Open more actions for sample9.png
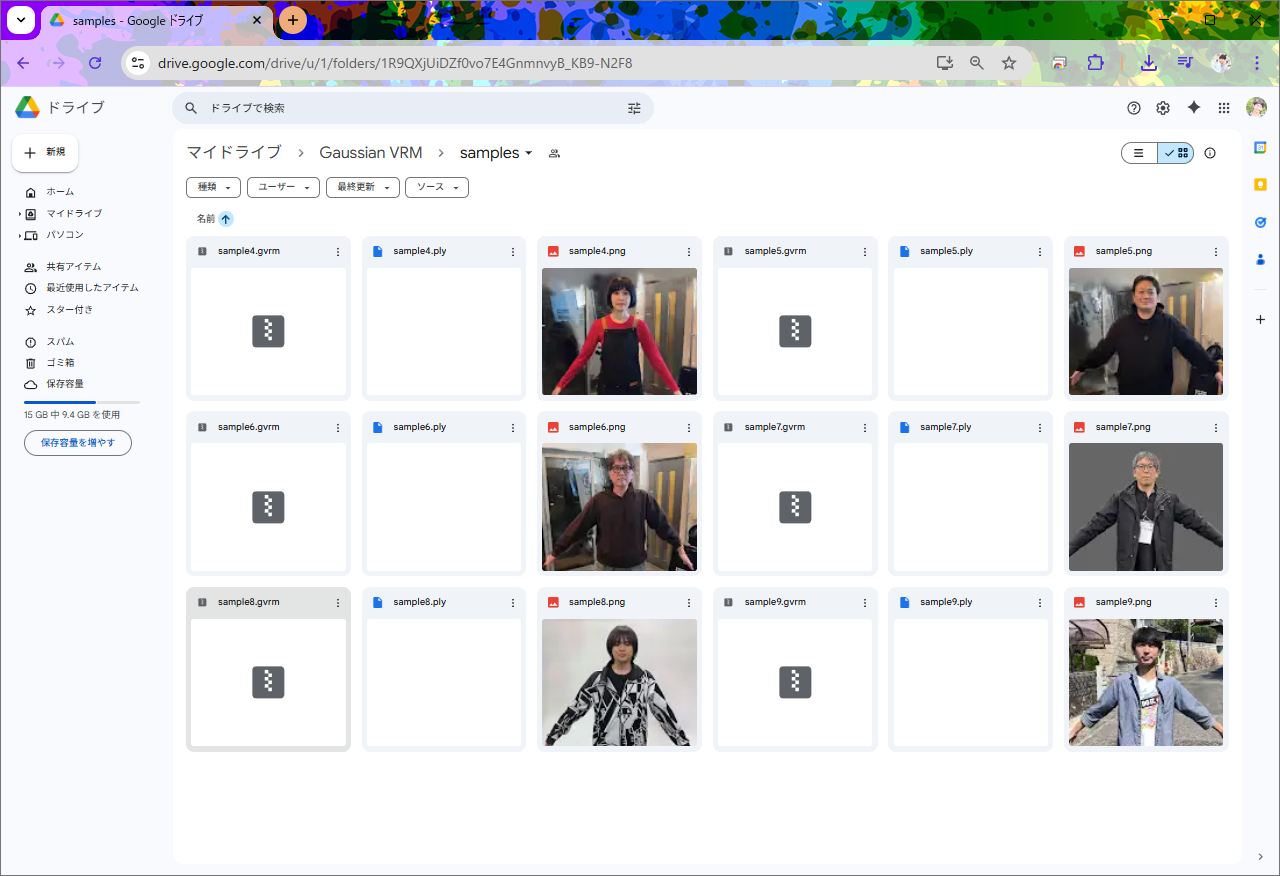 tap(1215, 603)
